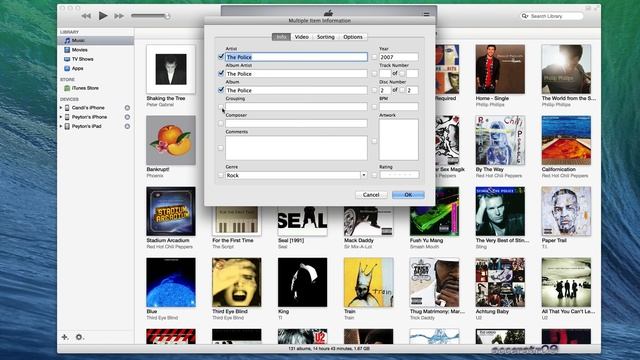Image resolution: width=640 pixels, height=360 pixels.
Task: Set the Rating control
Action: click(x=400, y=175)
